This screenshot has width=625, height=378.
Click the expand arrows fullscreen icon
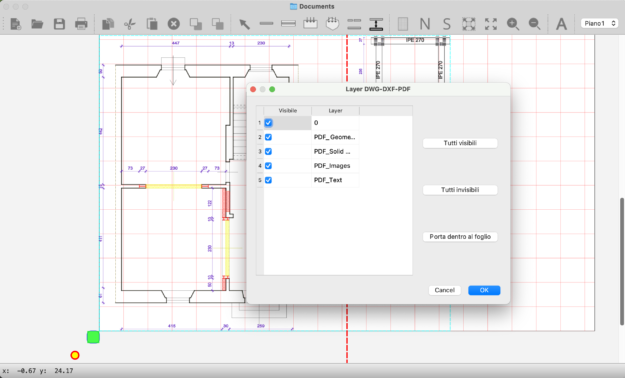491,24
